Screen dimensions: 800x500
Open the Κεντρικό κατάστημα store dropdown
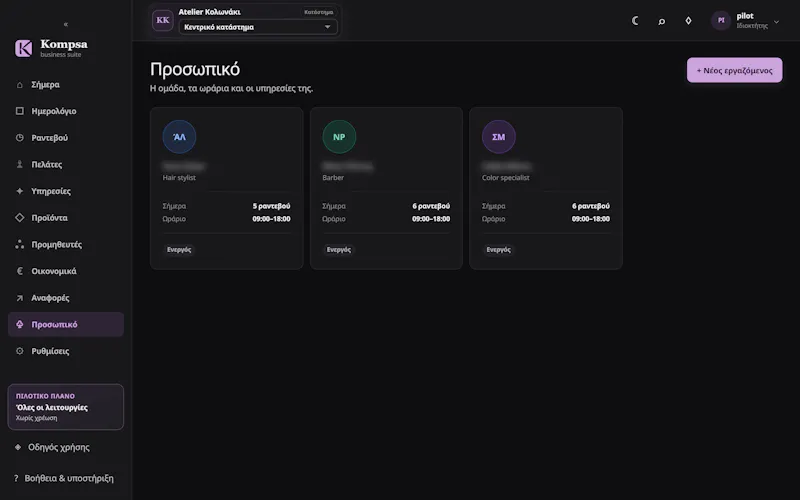click(x=258, y=27)
